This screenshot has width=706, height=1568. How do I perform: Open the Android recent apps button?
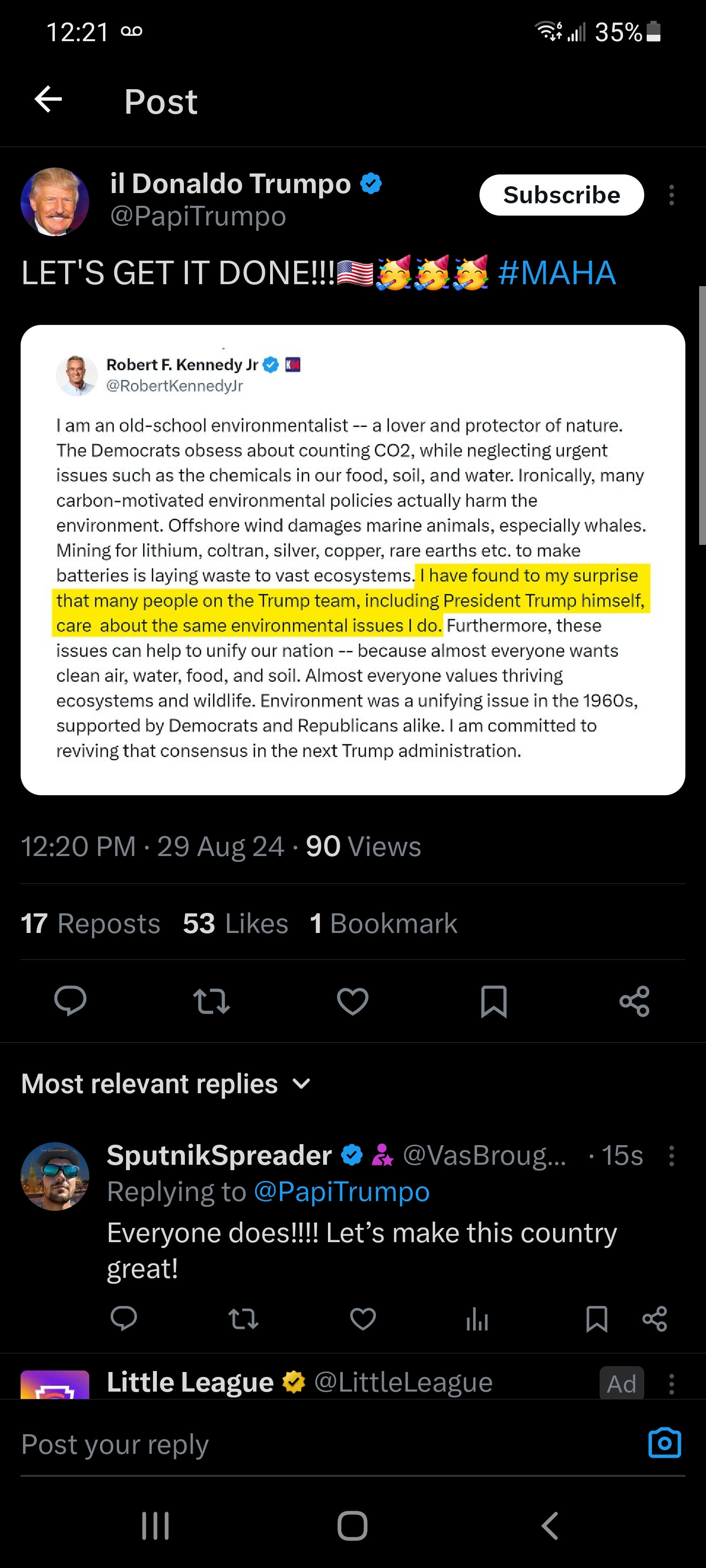(x=155, y=1525)
